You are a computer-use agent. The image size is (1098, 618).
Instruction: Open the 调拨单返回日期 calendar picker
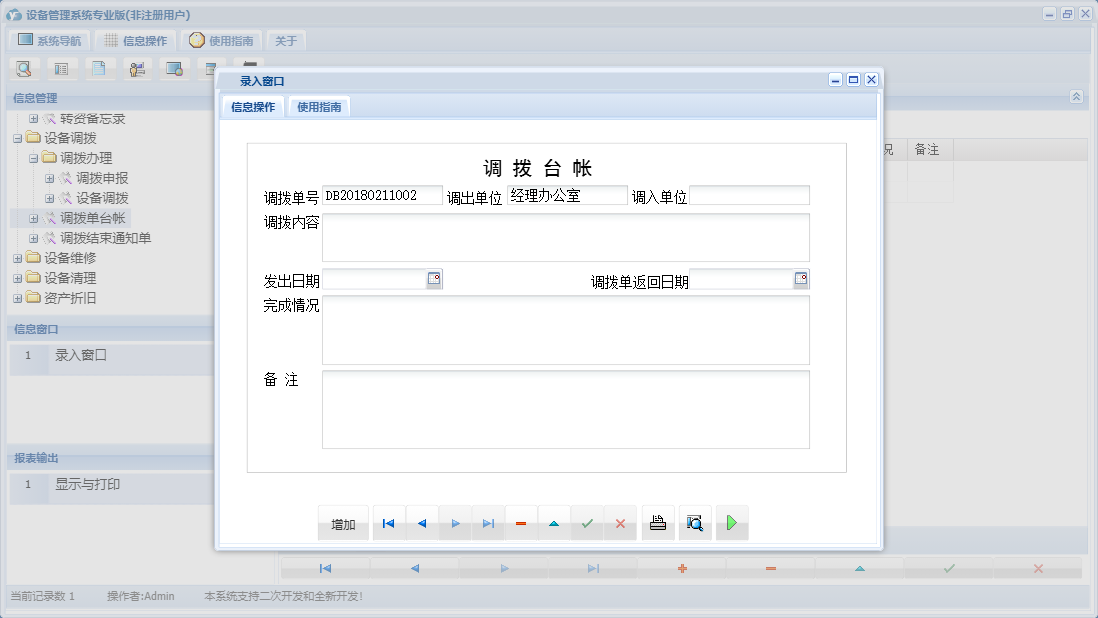coord(800,280)
